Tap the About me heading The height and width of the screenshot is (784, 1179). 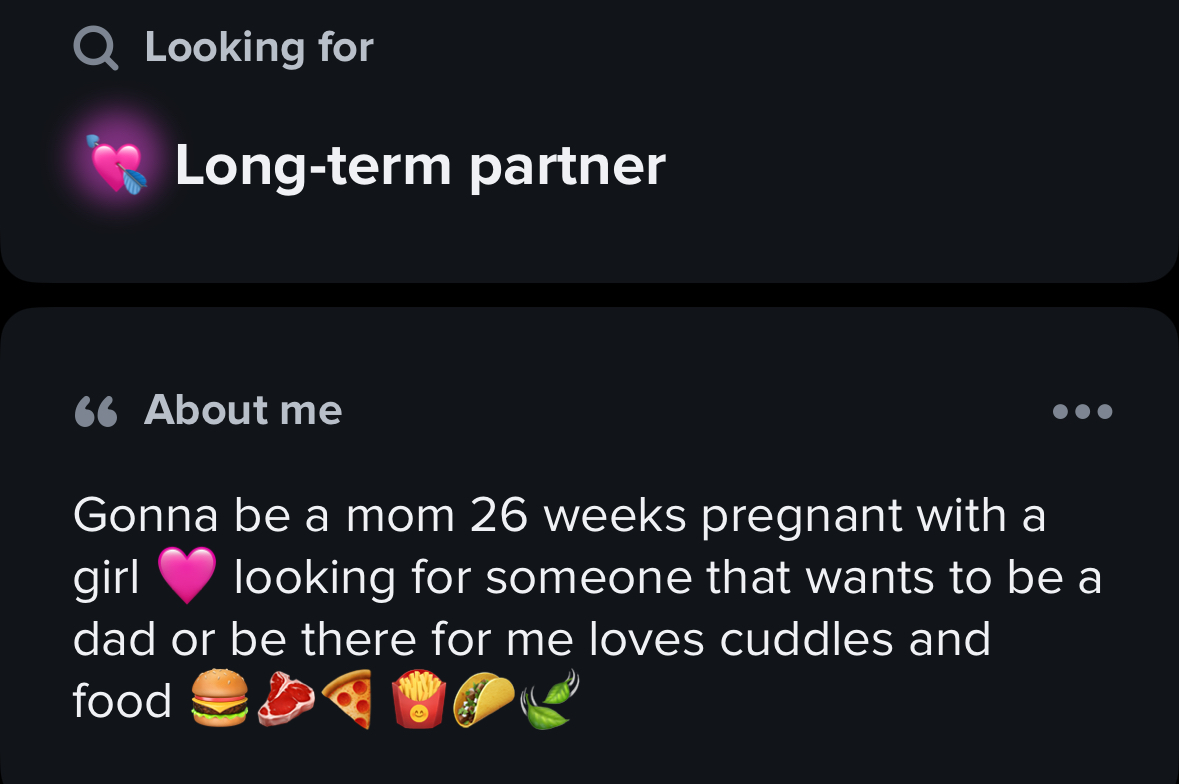pyautogui.click(x=243, y=410)
